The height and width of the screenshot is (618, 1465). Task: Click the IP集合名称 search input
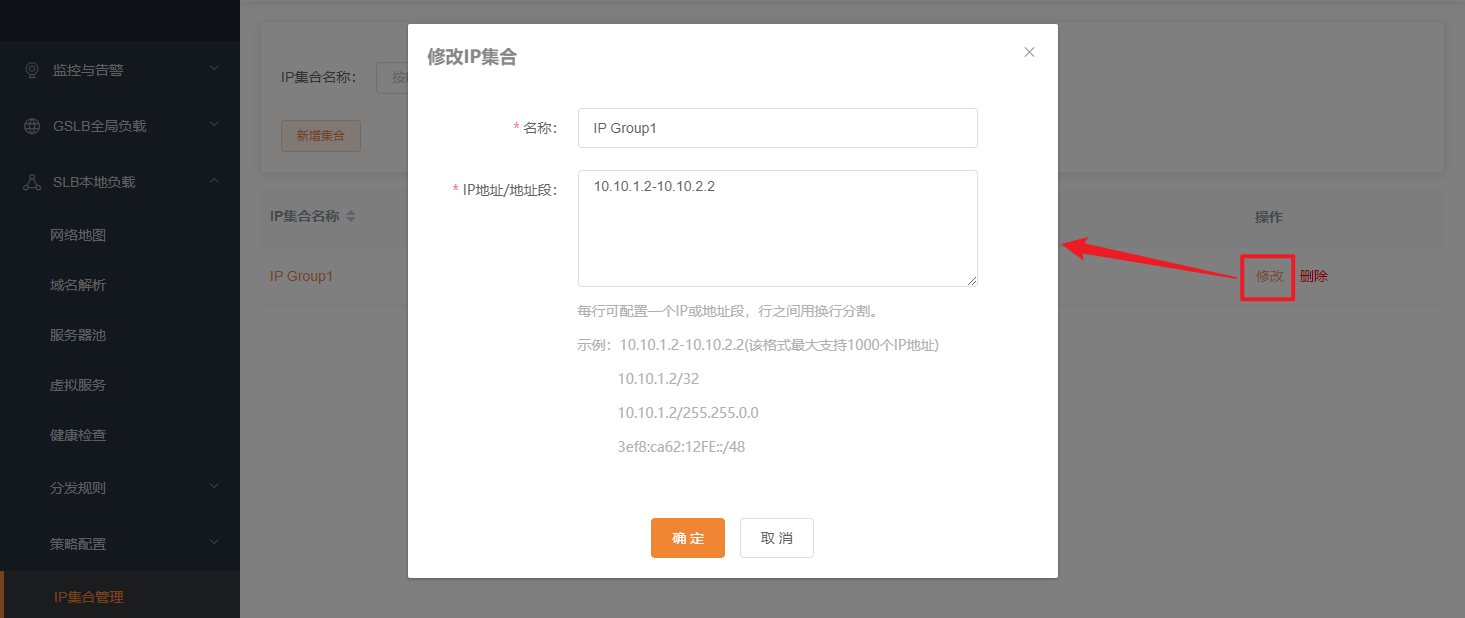(x=392, y=77)
